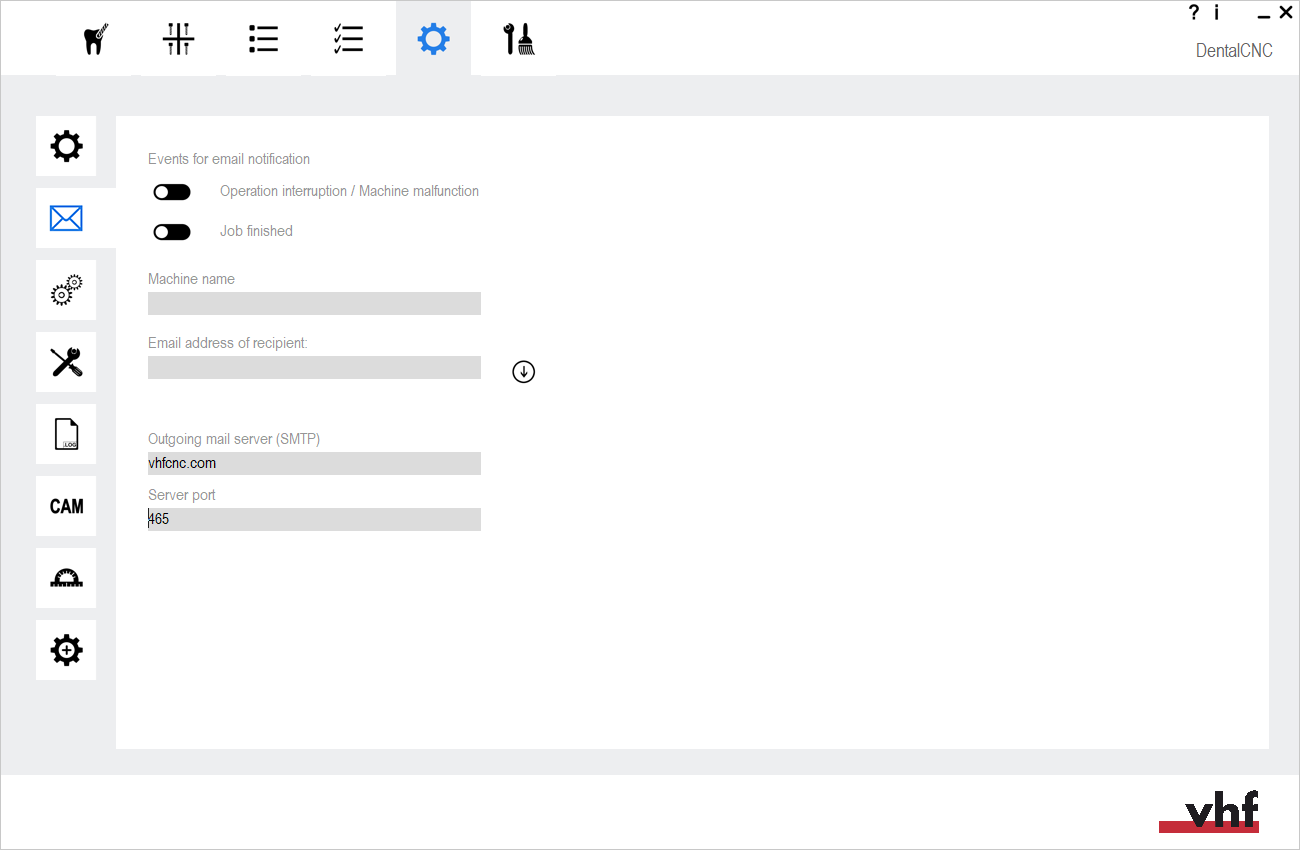Open the multi-gear machine parameters section
1300x850 pixels.
[66, 290]
